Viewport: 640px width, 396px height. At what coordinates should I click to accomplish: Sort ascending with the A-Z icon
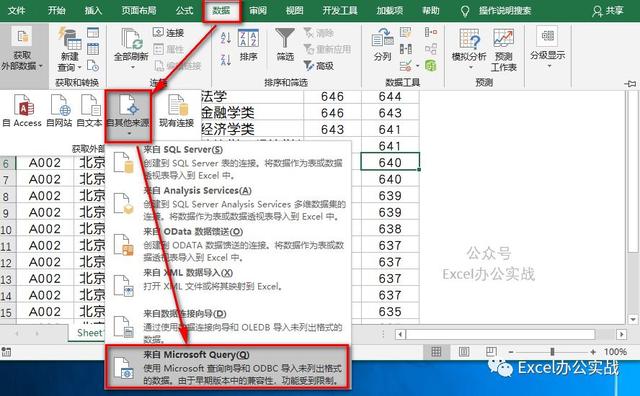[226, 38]
